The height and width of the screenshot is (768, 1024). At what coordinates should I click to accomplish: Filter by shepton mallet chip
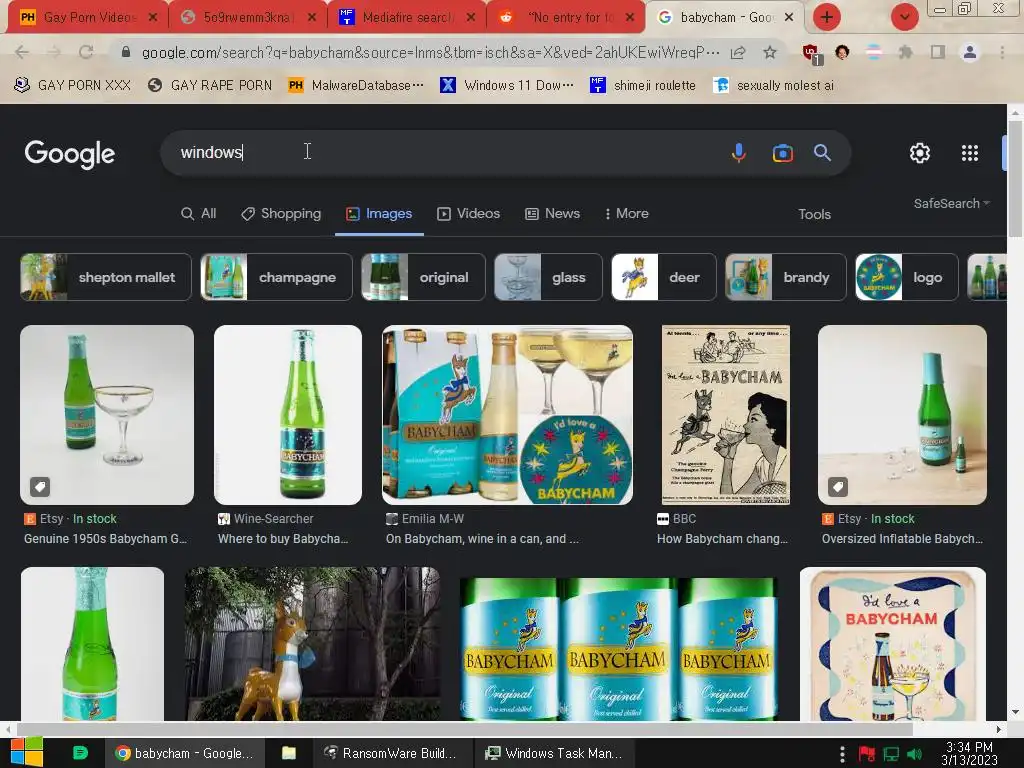(106, 277)
